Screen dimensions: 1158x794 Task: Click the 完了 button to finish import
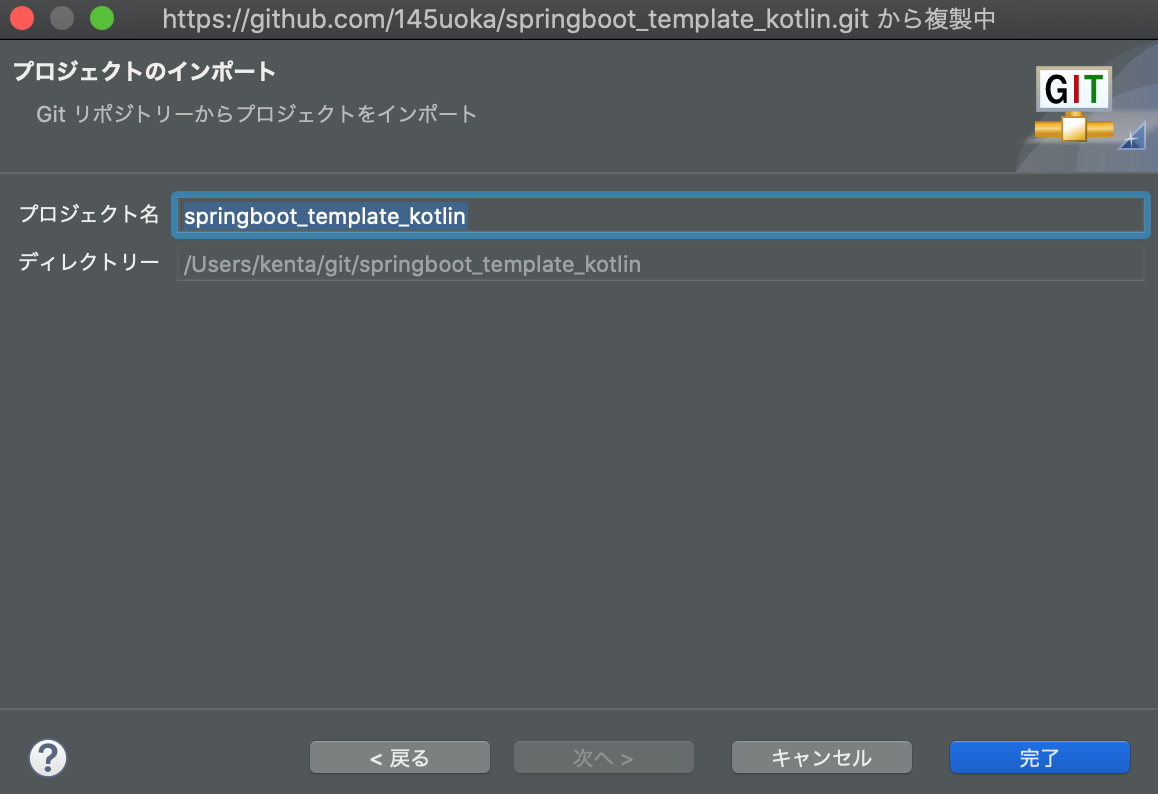(1039, 757)
